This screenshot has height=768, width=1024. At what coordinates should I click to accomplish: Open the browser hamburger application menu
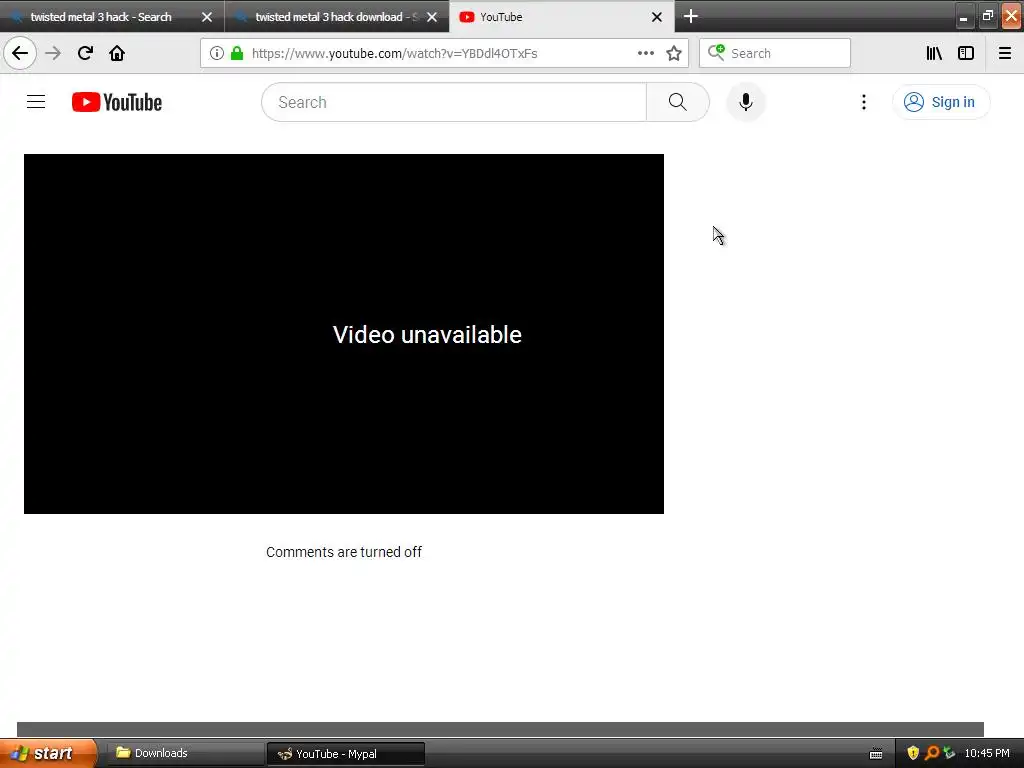(1004, 53)
